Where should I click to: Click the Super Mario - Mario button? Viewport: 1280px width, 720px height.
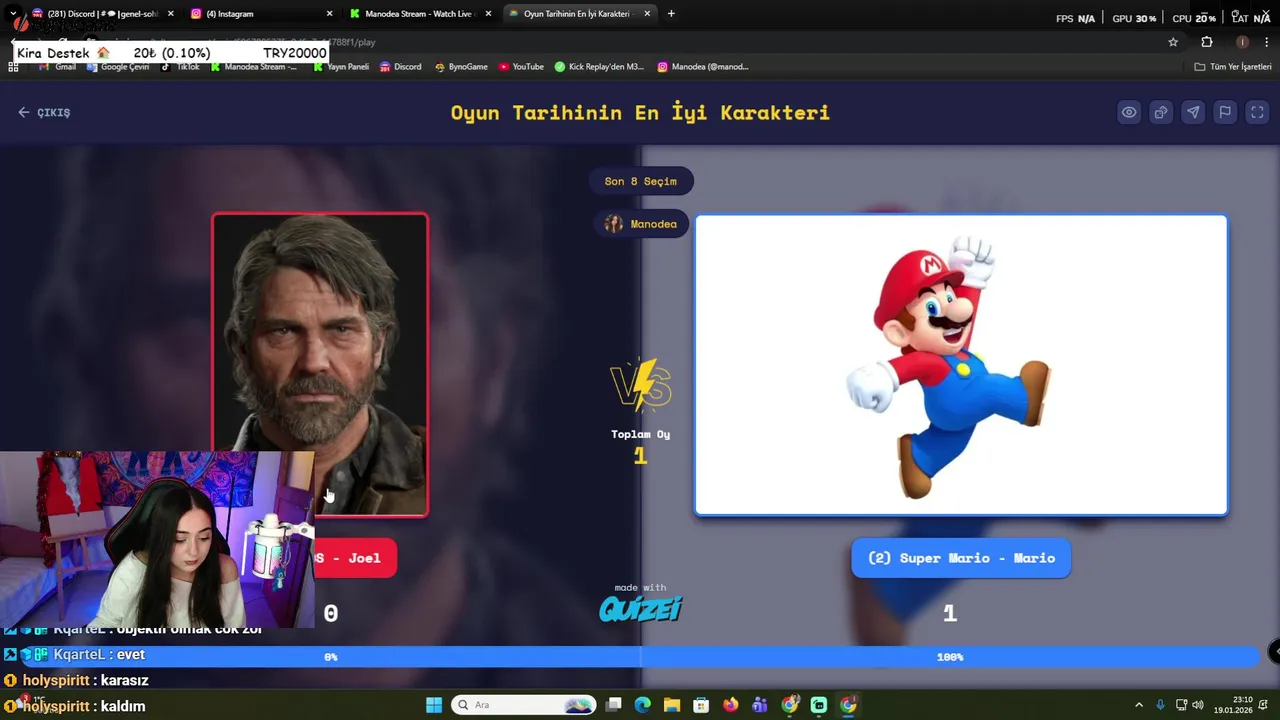[x=961, y=558]
